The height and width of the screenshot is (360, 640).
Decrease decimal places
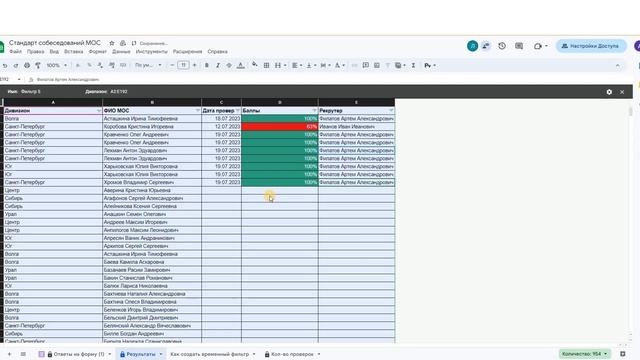point(100,65)
